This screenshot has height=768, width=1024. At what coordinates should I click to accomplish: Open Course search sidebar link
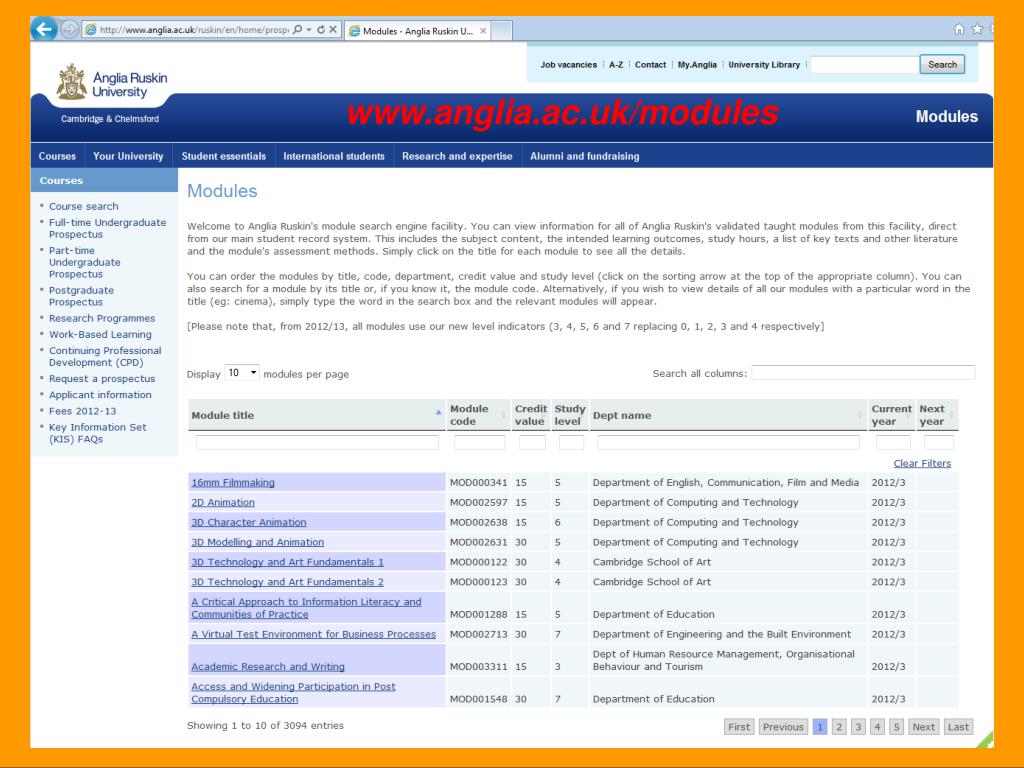pos(84,206)
